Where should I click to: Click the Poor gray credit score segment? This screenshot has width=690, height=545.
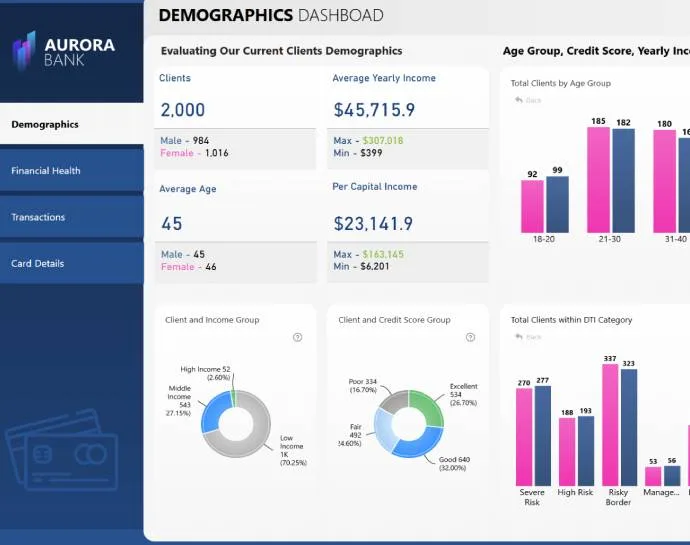[x=396, y=400]
